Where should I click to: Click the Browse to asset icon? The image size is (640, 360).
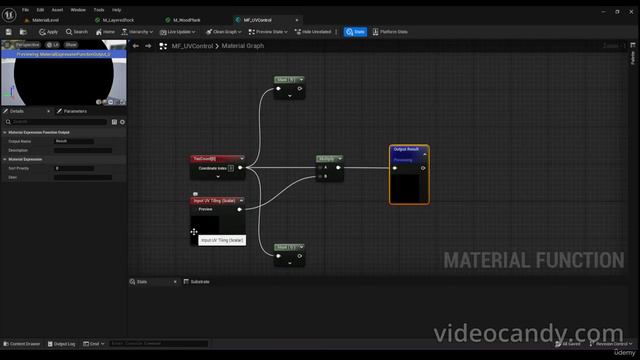click(23, 32)
